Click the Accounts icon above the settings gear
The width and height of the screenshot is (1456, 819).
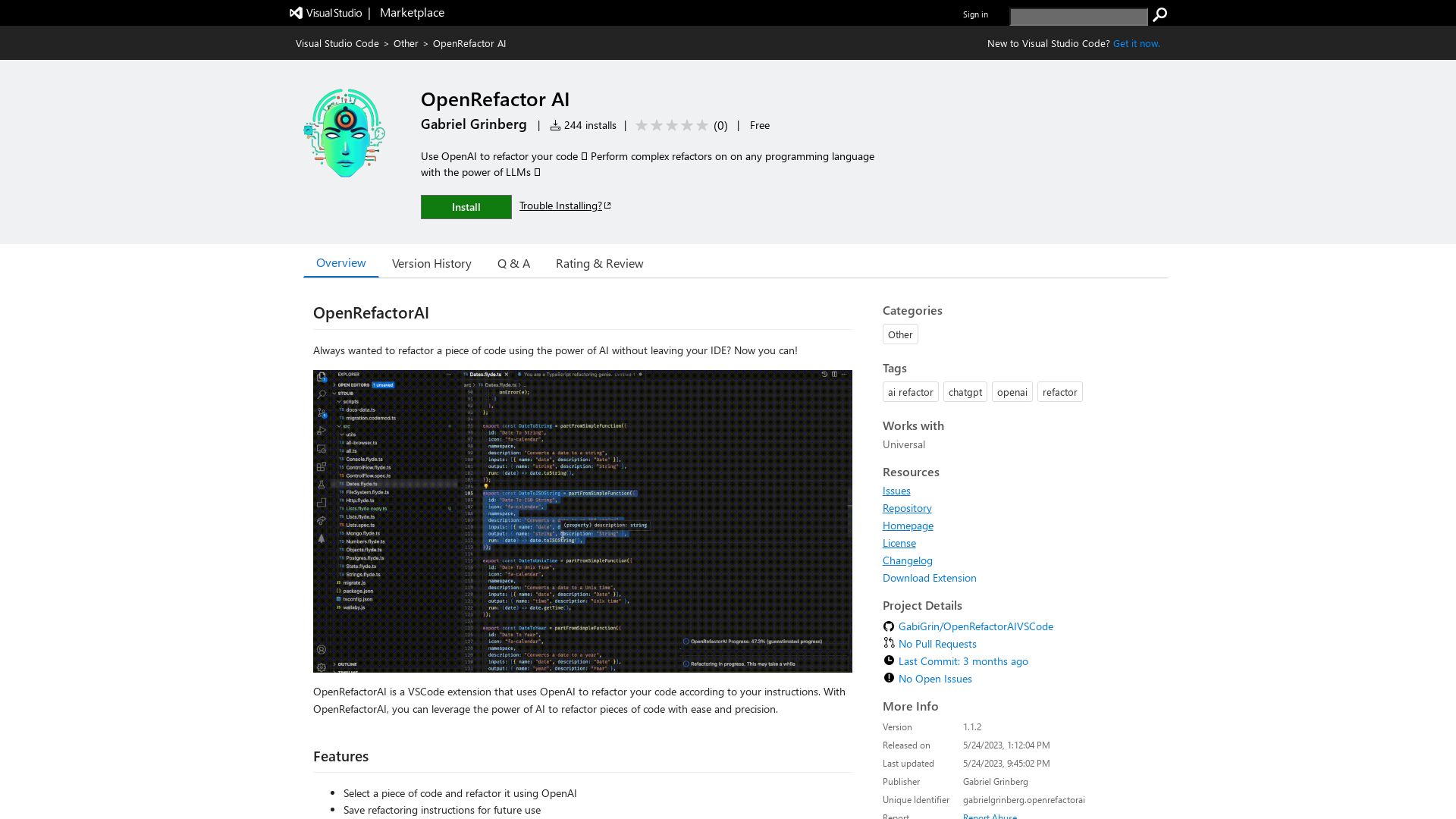point(320,648)
